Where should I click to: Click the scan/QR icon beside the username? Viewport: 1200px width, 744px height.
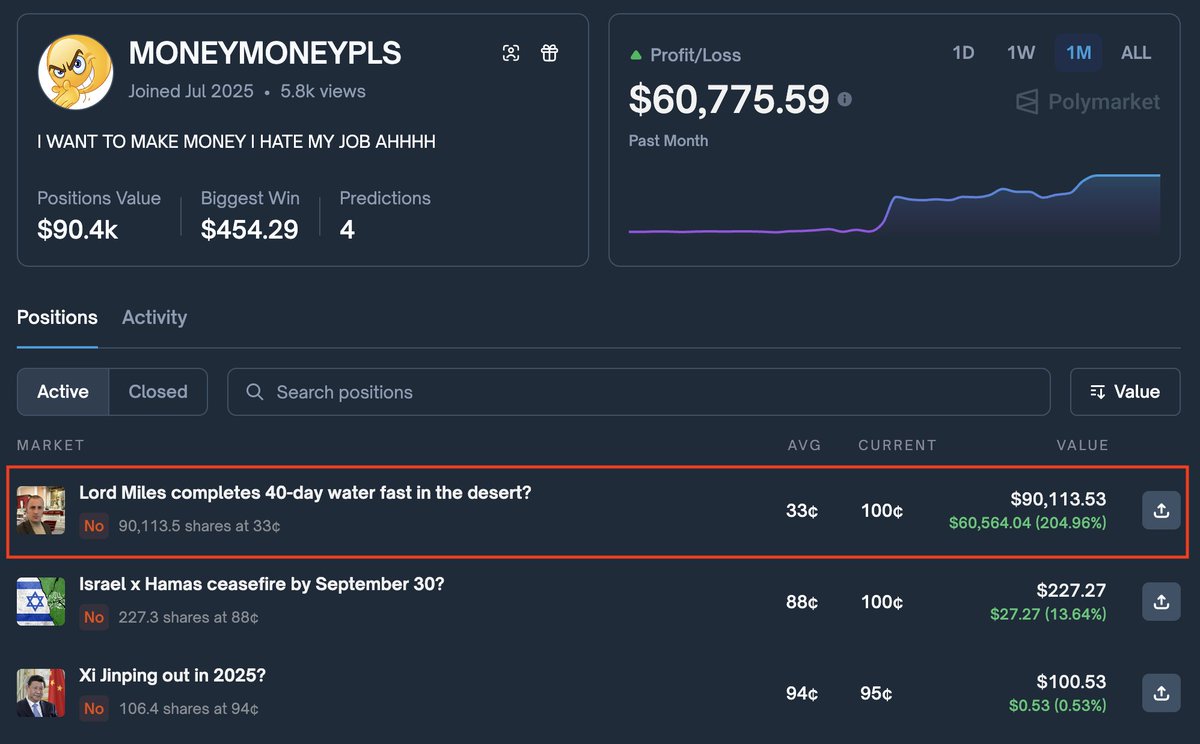point(511,53)
